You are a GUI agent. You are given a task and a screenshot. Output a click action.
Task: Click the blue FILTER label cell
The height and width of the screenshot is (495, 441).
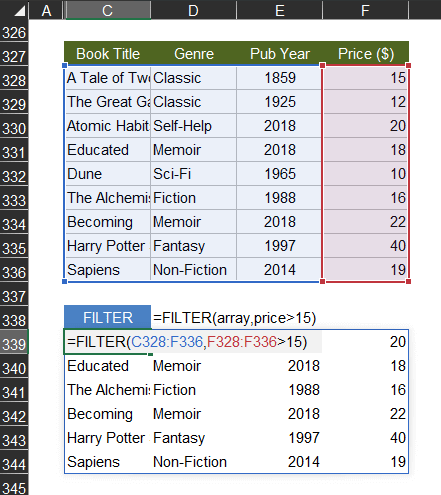(x=107, y=317)
